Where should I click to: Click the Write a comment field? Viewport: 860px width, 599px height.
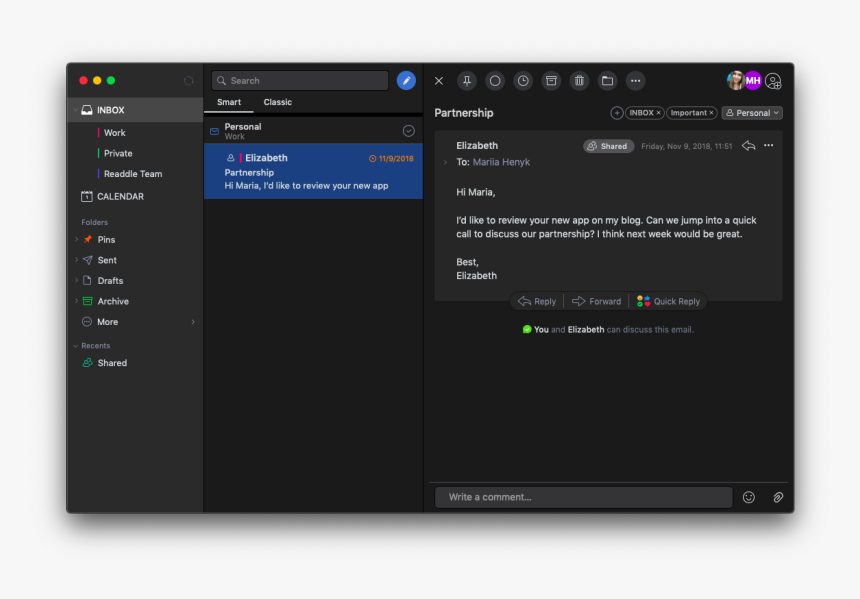point(584,497)
